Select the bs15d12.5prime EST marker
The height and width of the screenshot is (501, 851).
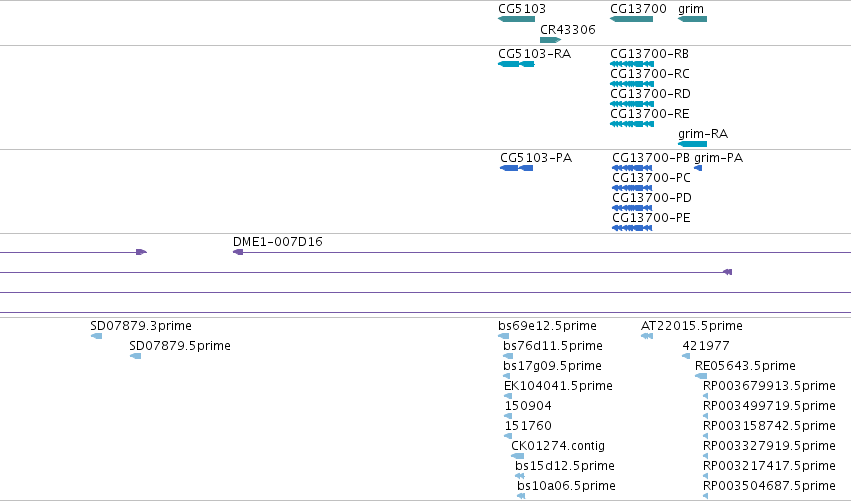pos(519,476)
